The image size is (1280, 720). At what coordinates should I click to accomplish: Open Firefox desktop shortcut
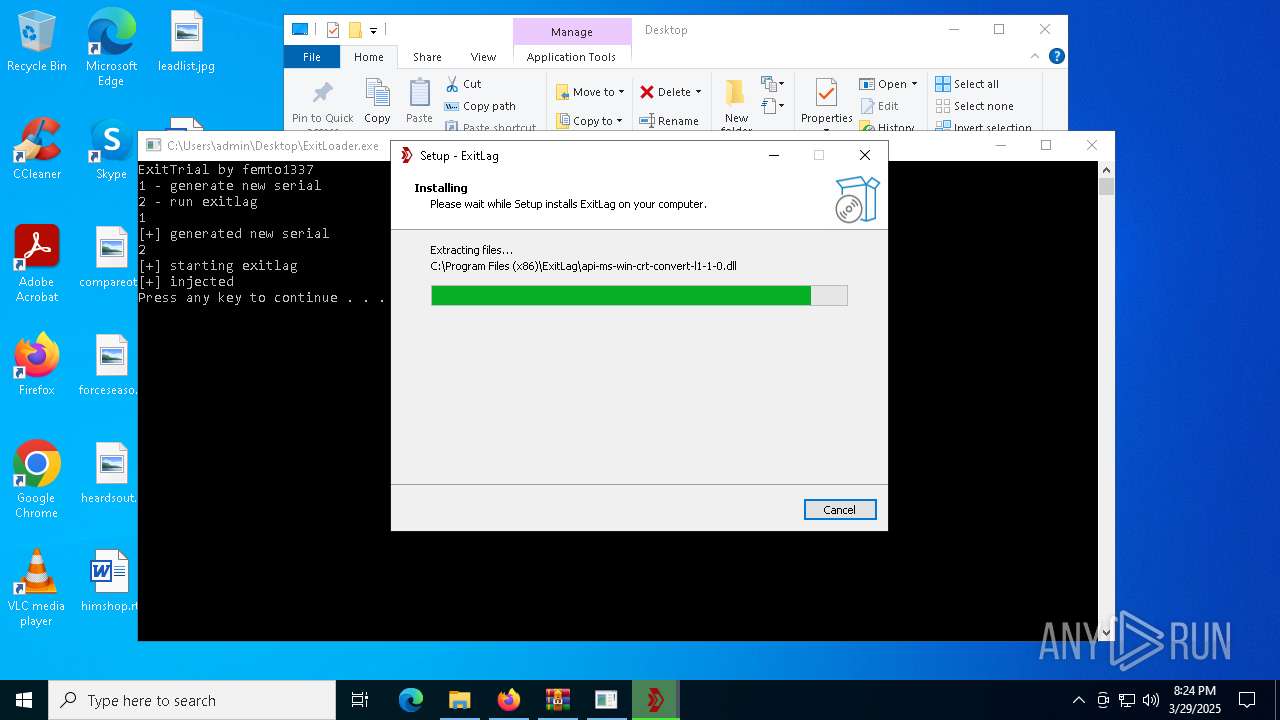[x=37, y=366]
